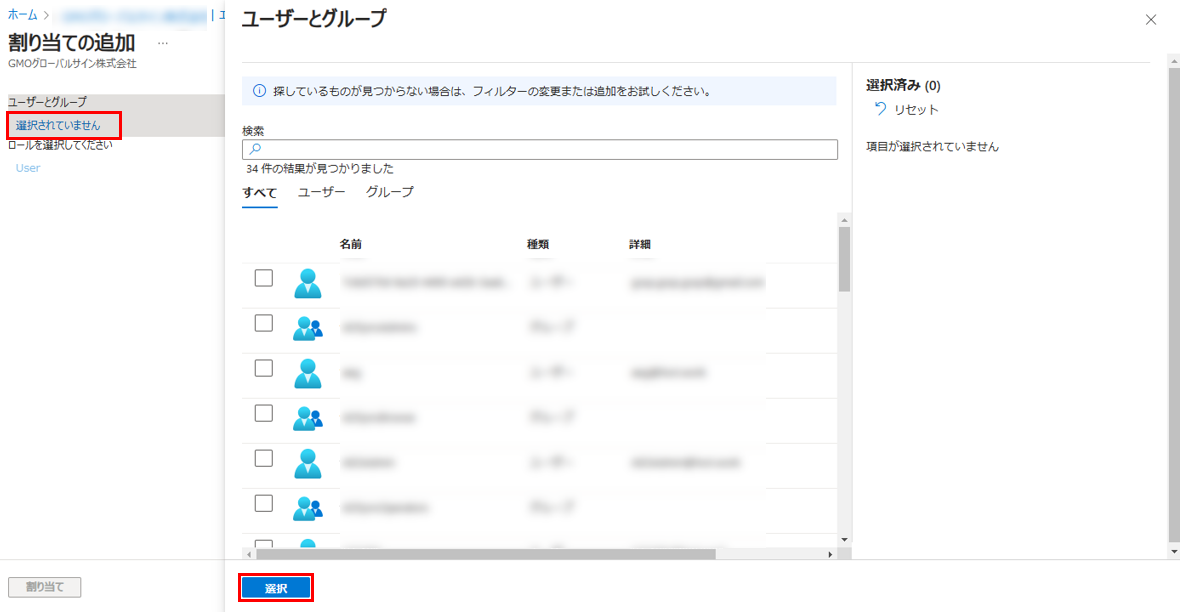Click the 詳細 column header
Image resolution: width=1184 pixels, height=614 pixels.
click(640, 244)
